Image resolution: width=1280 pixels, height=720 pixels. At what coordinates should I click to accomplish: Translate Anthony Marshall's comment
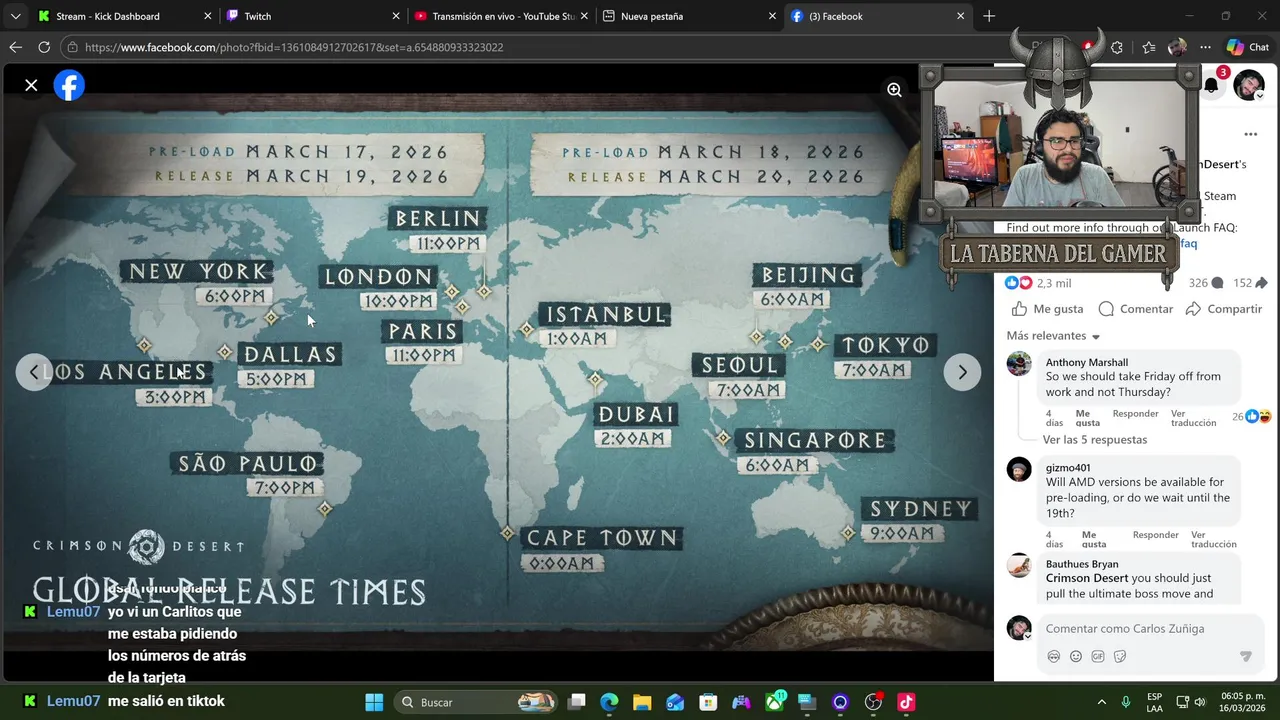pyautogui.click(x=1193, y=418)
